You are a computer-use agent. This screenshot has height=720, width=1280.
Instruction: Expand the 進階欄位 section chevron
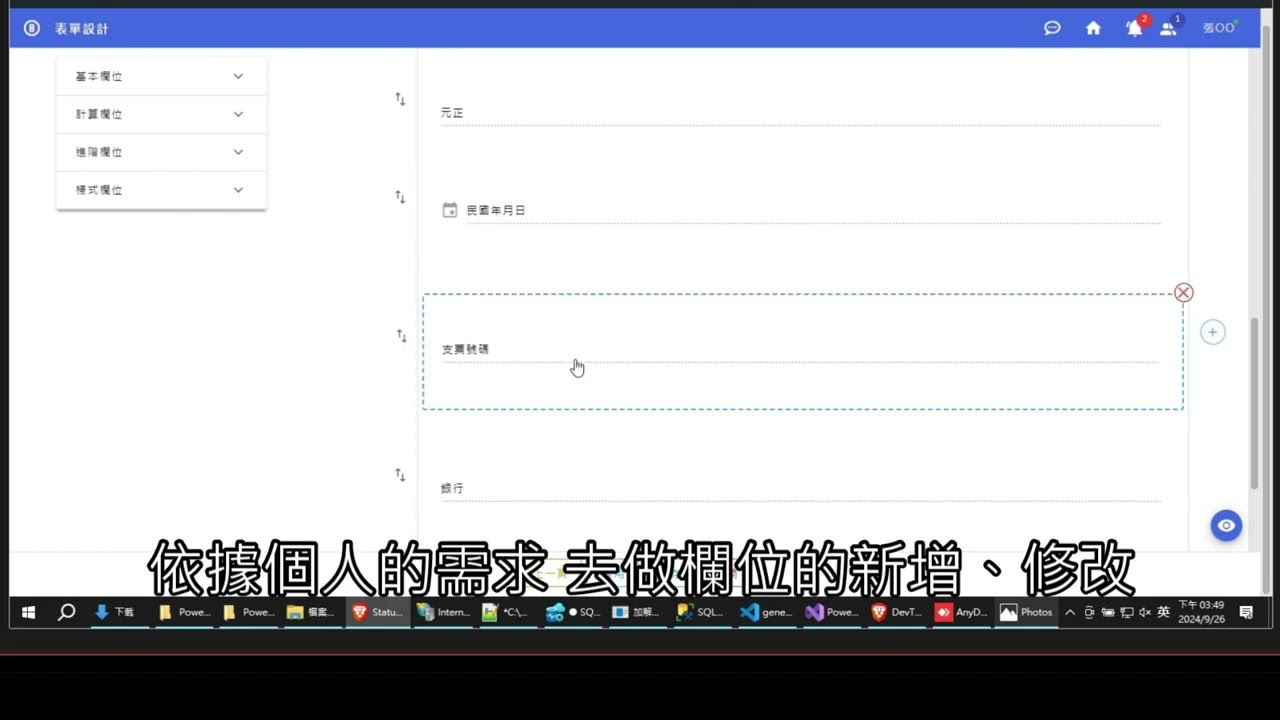238,152
